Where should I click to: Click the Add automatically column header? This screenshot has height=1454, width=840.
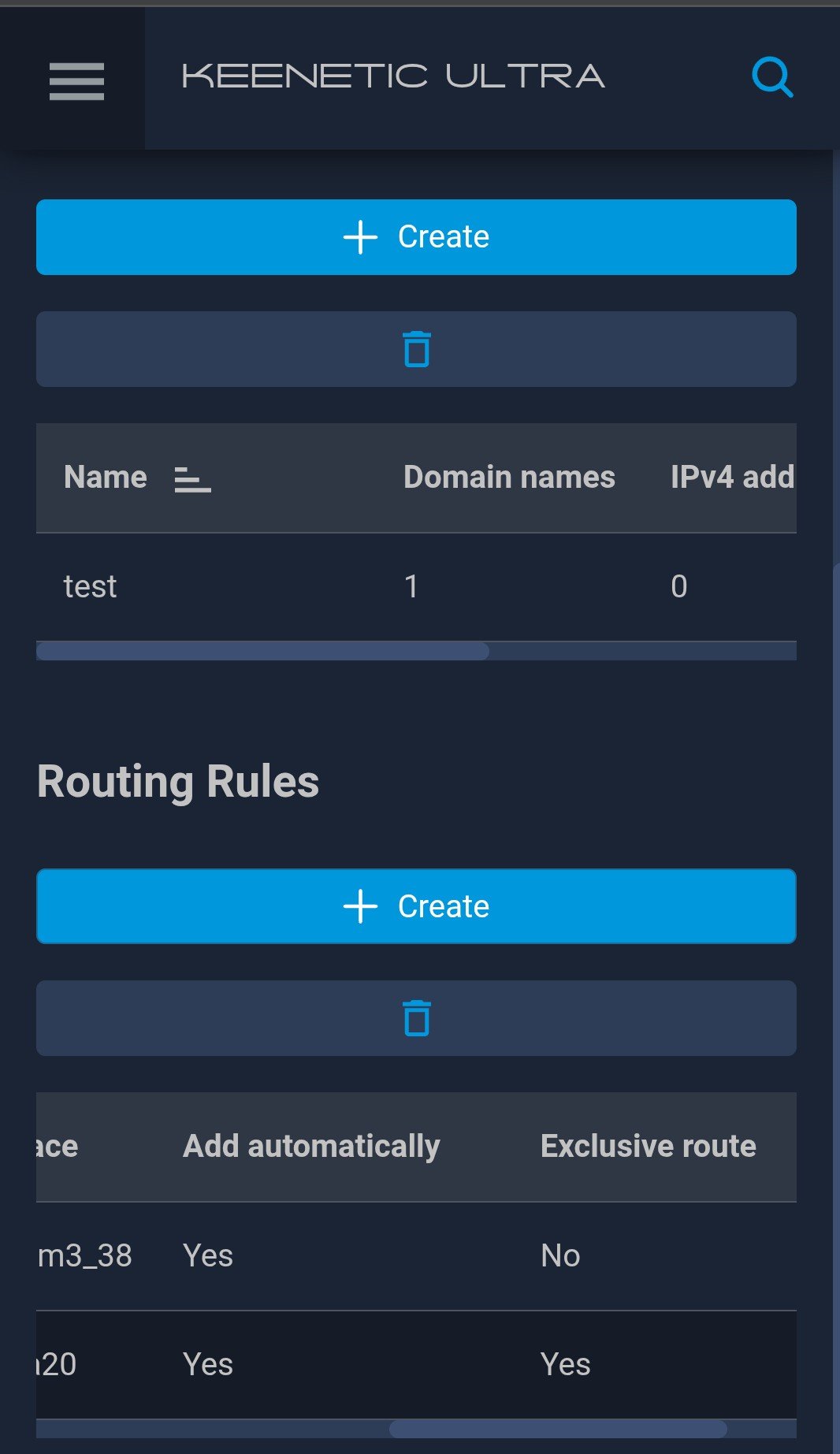(x=311, y=1146)
